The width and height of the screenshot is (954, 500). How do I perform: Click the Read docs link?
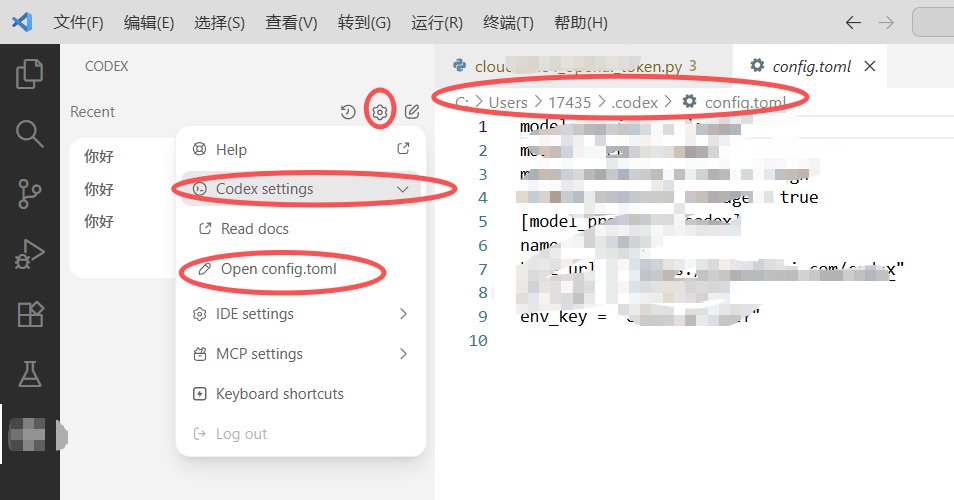[254, 229]
